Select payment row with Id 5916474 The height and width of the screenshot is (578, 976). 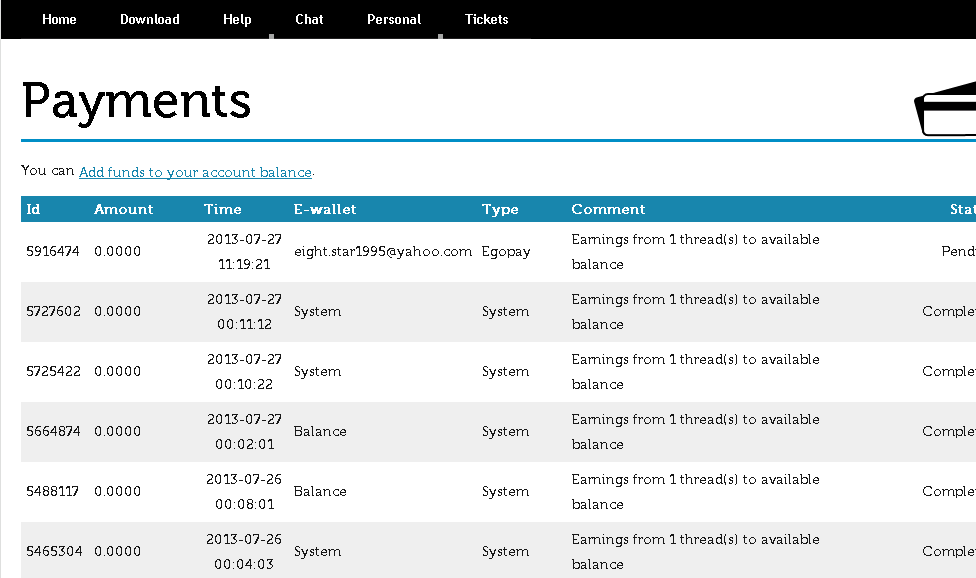pyautogui.click(x=53, y=252)
